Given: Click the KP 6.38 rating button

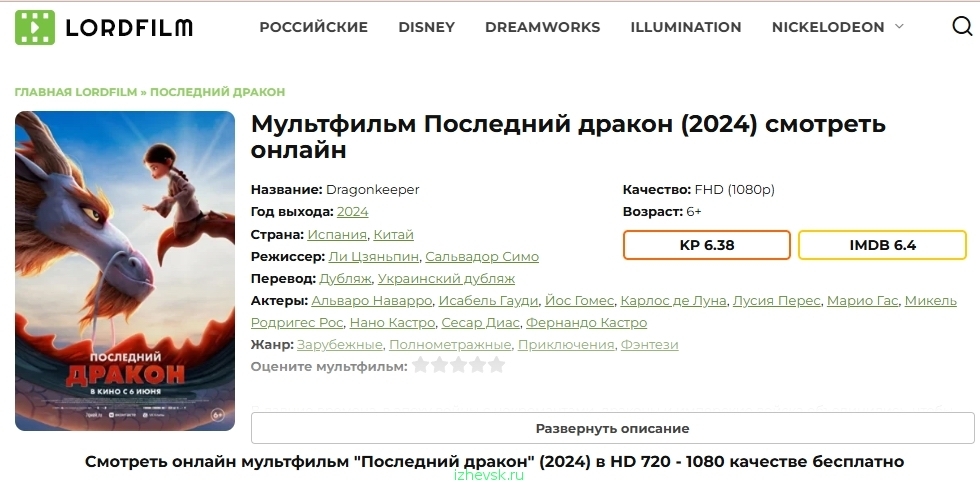Looking at the screenshot, I should tap(707, 245).
